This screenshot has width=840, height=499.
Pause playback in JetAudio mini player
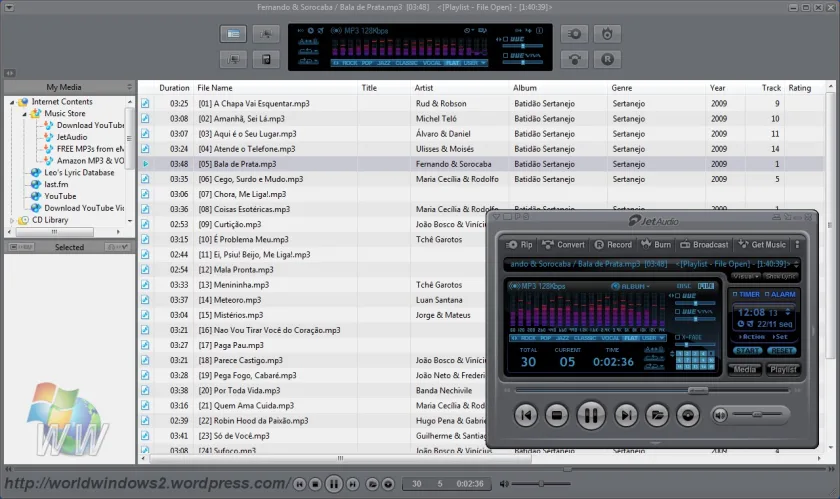[591, 415]
